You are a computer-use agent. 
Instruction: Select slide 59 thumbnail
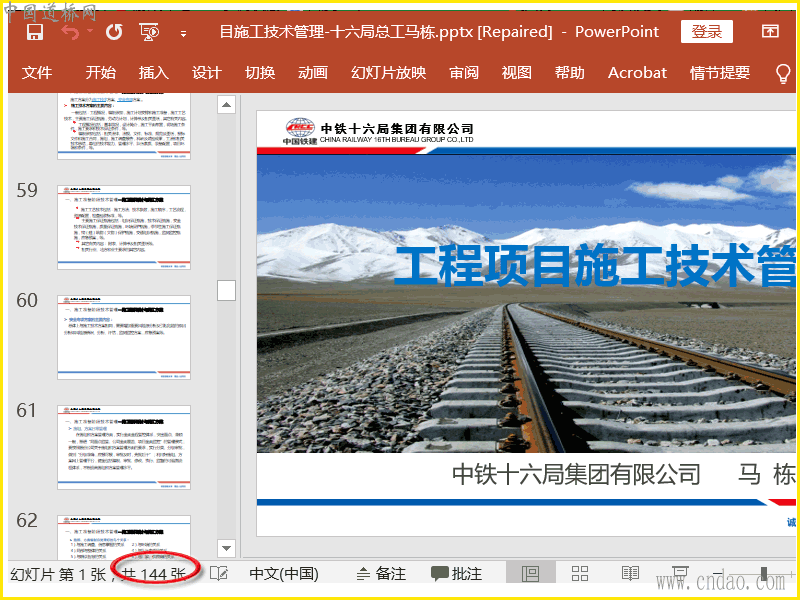(124, 228)
